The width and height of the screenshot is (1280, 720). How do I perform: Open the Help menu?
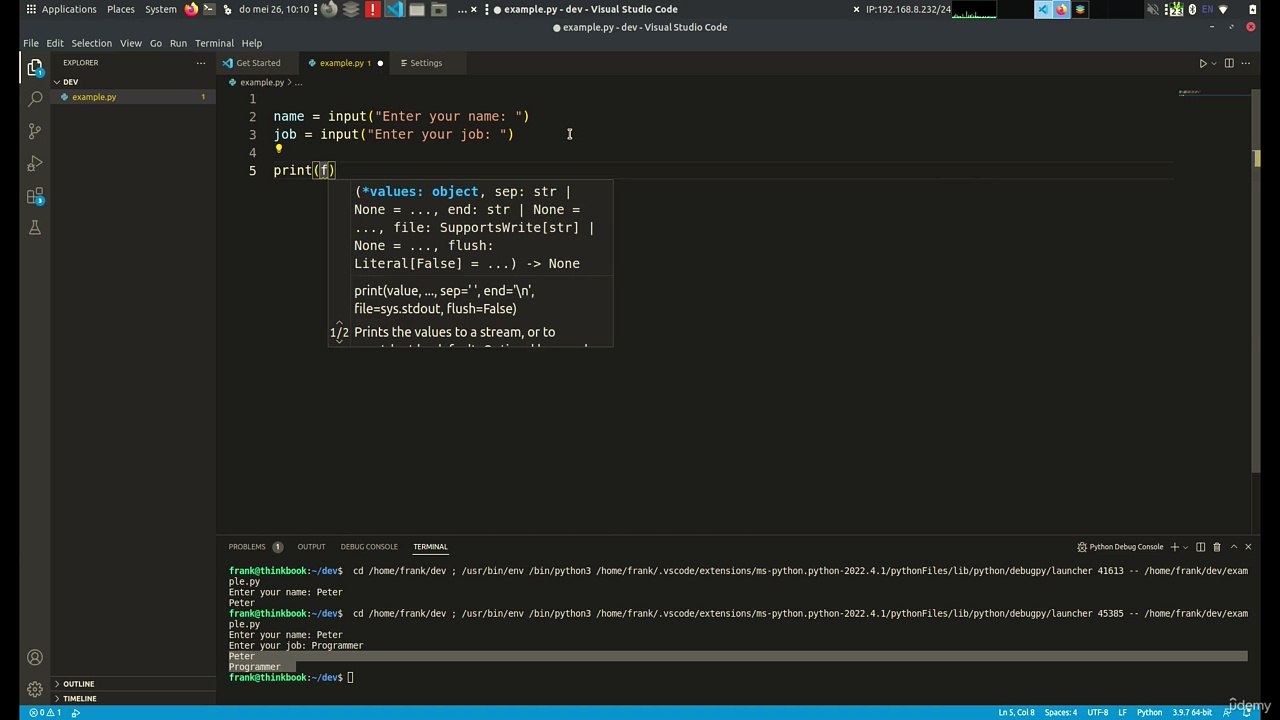251,43
